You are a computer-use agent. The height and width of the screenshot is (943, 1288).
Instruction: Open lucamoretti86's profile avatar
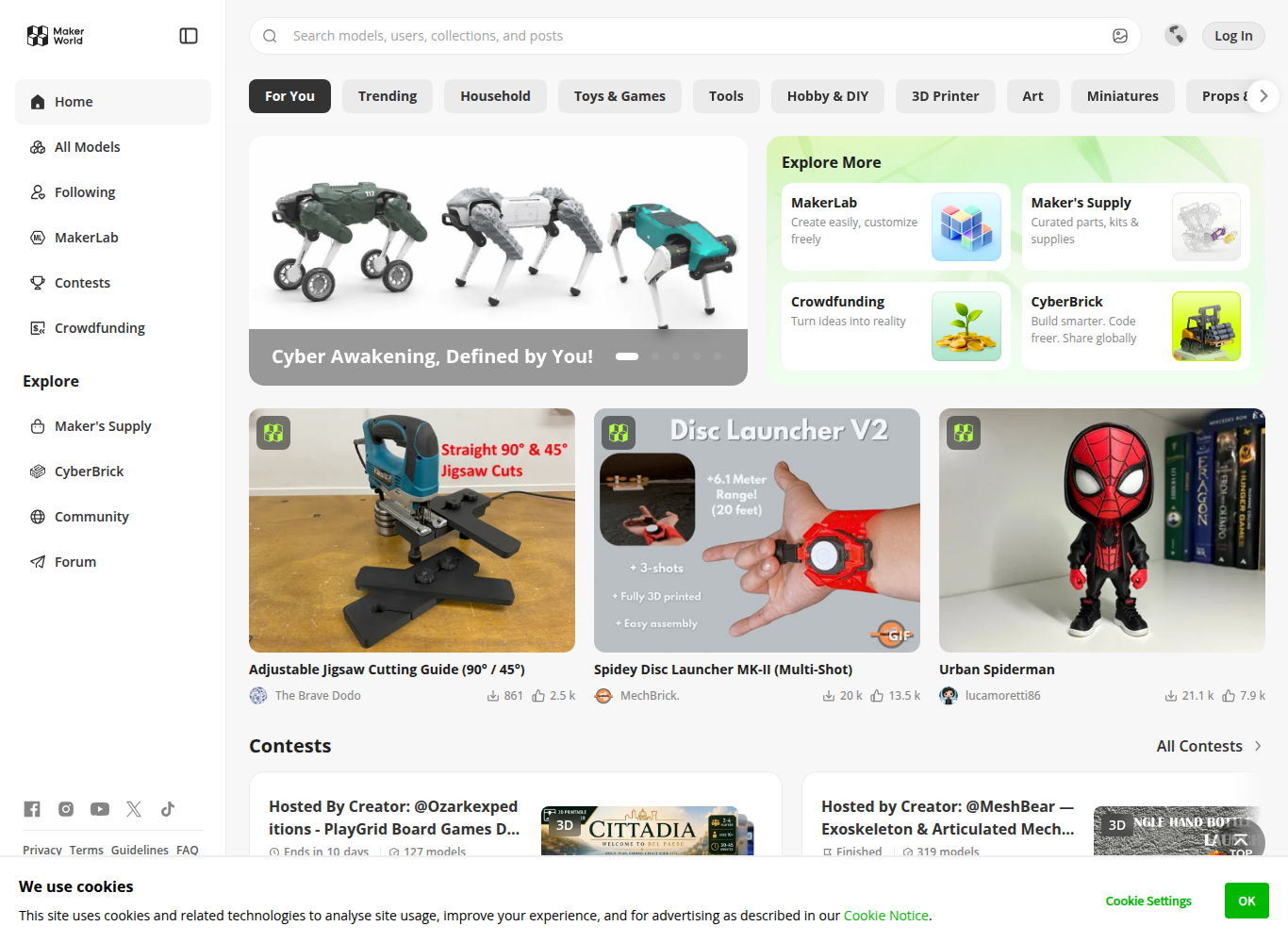[x=949, y=696]
